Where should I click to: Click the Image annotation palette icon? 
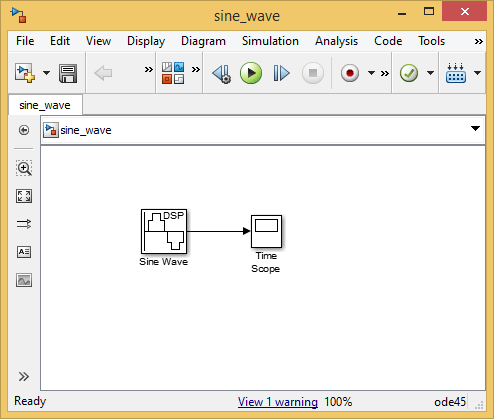point(24,280)
